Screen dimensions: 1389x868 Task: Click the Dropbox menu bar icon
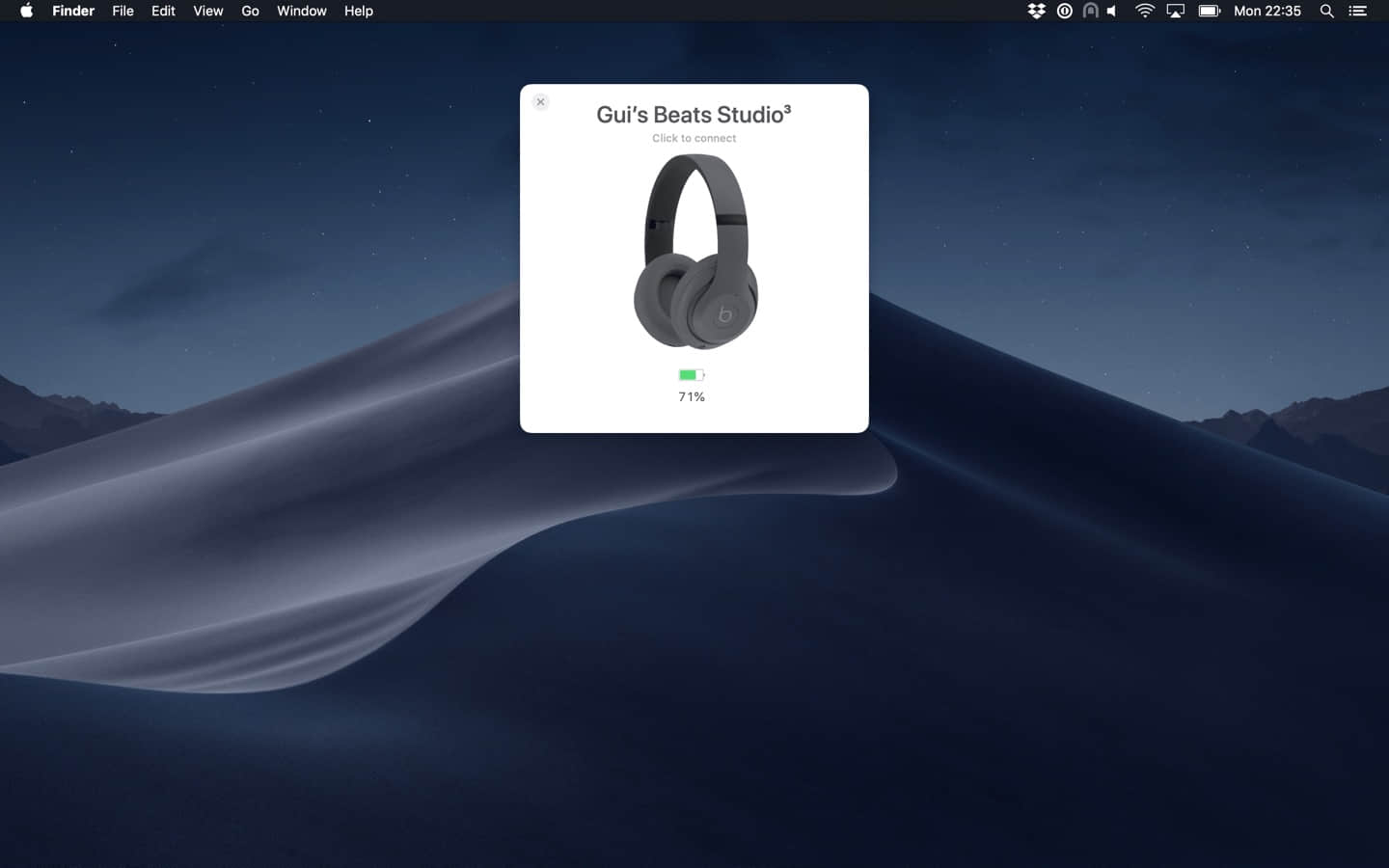(1037, 11)
